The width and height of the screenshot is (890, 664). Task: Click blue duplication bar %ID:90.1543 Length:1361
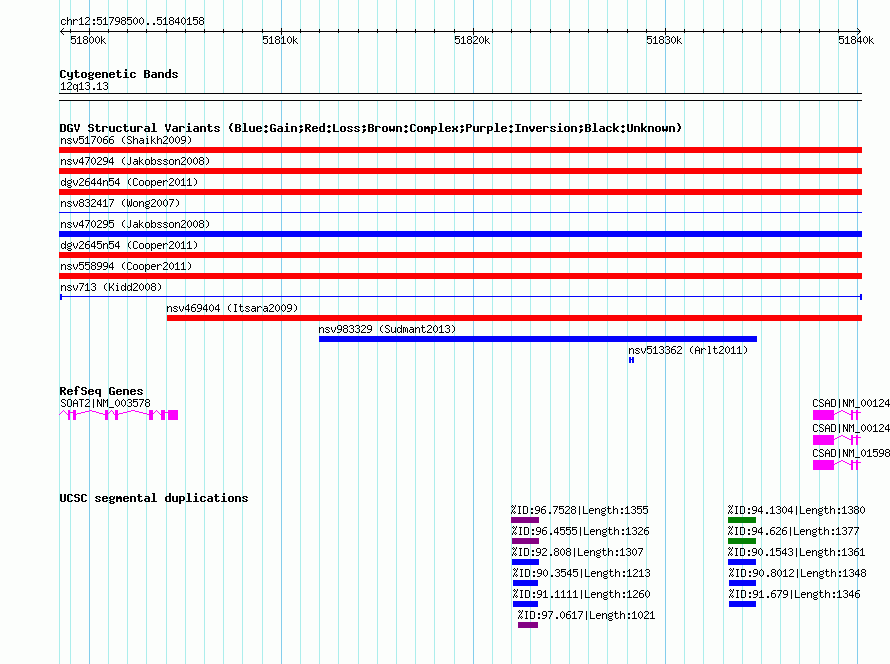tap(742, 562)
